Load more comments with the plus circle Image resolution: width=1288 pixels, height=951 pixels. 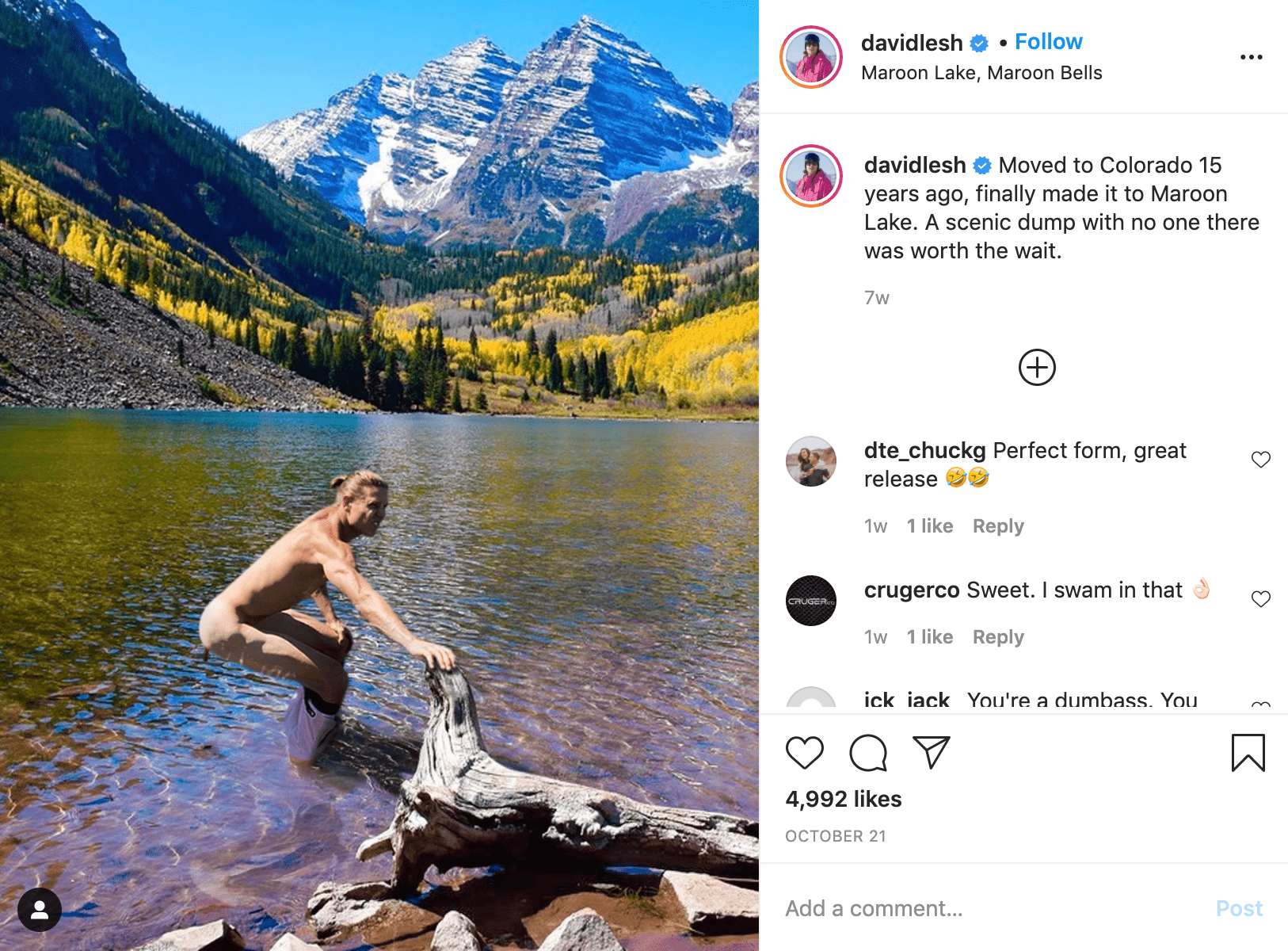1037,368
